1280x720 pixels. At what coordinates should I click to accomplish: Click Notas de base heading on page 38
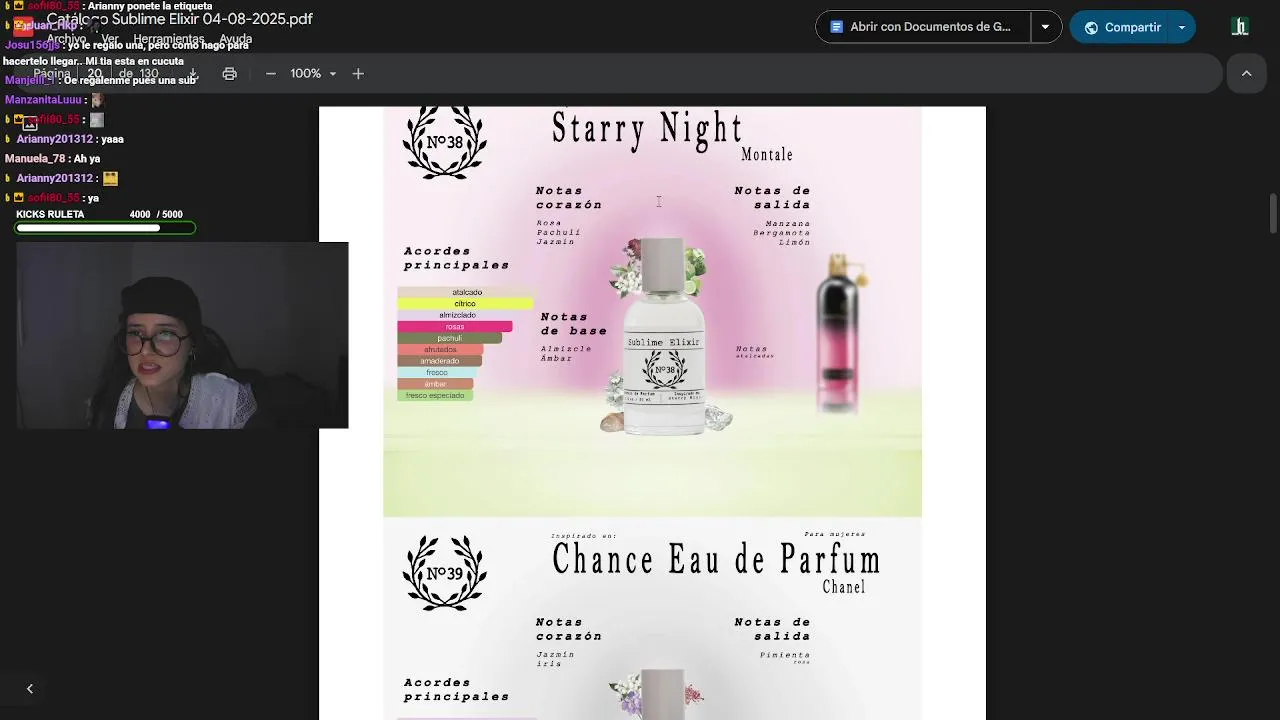(x=574, y=324)
